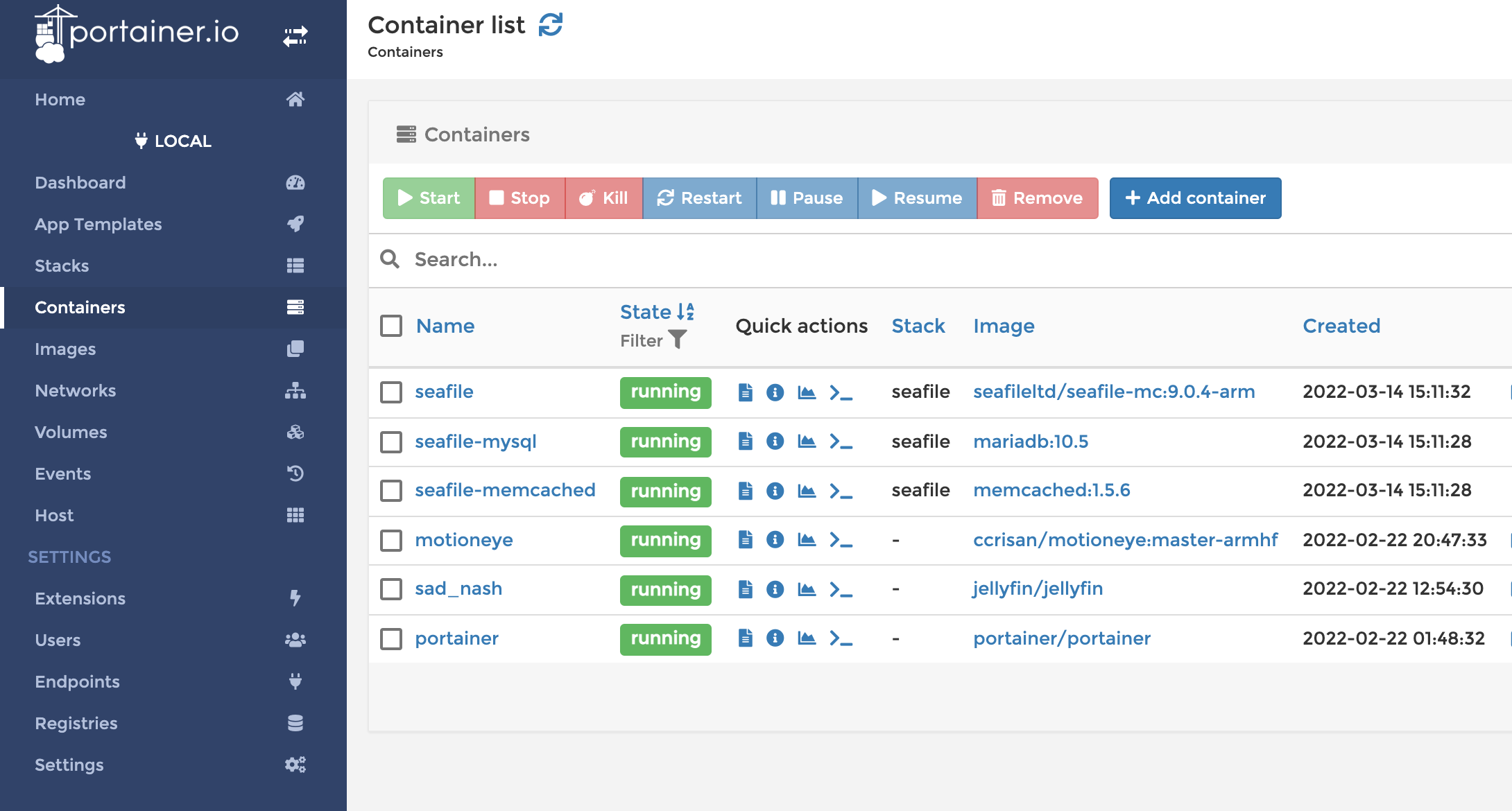Viewport: 1512px width, 811px height.
Task: Open logs icon for sad_nash container
Action: click(746, 589)
